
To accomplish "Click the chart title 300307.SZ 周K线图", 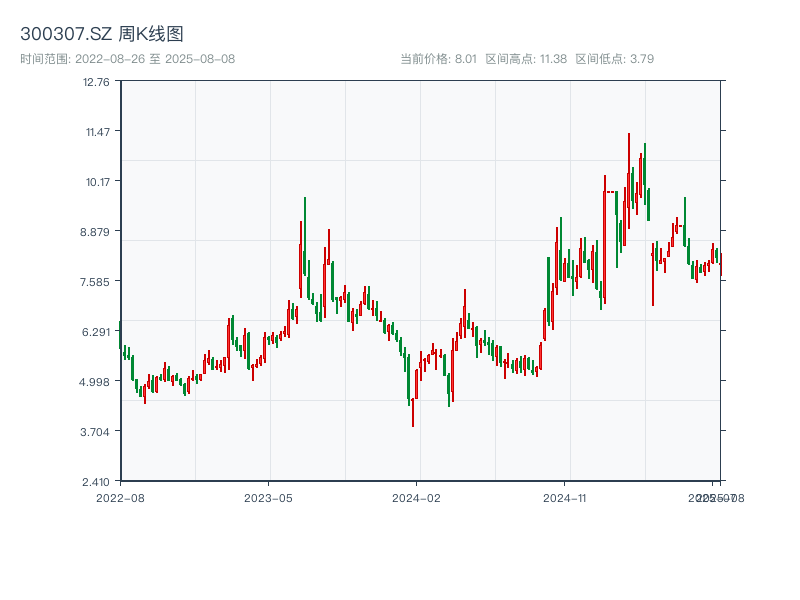I will click(x=102, y=34).
